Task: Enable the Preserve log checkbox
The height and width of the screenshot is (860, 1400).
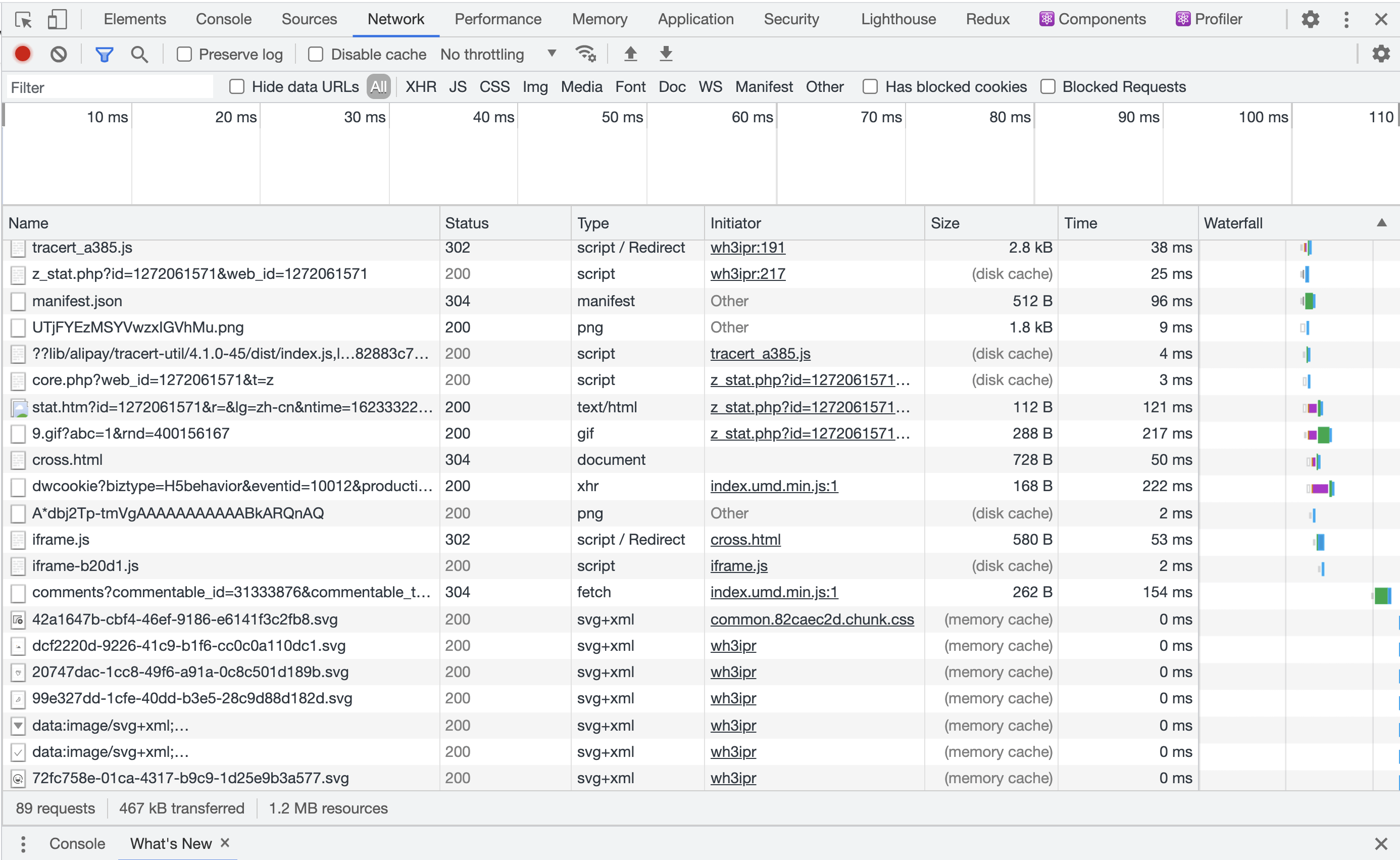Action: 184,54
